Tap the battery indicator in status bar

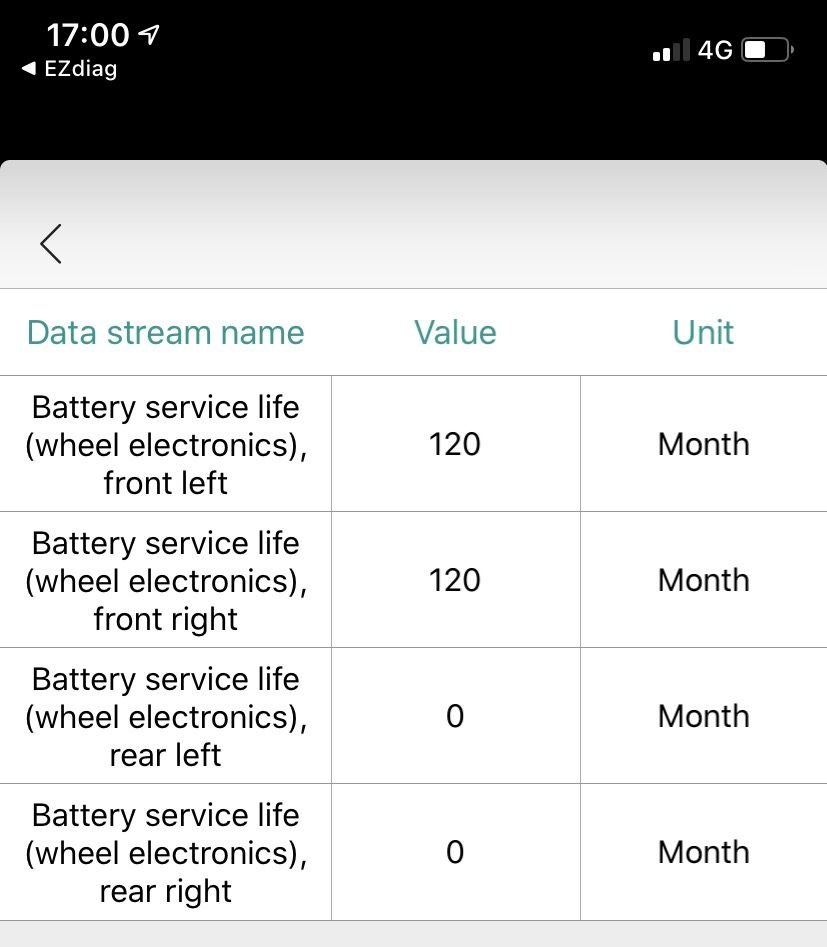[767, 50]
